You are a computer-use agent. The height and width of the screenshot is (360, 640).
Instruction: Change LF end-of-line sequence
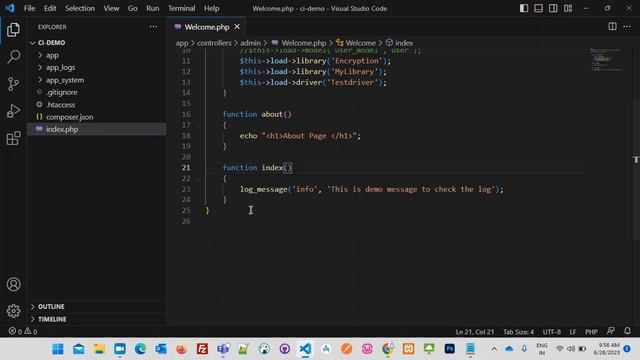coord(573,332)
